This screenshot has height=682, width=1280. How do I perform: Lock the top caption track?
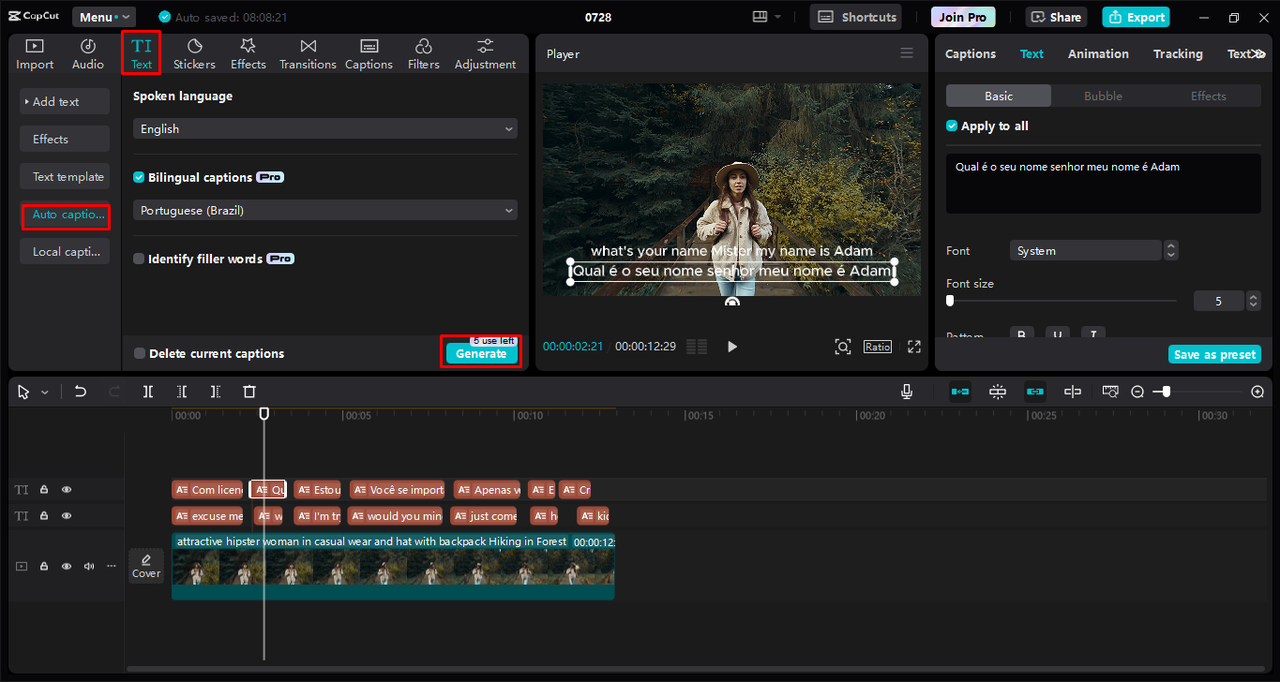tap(44, 490)
